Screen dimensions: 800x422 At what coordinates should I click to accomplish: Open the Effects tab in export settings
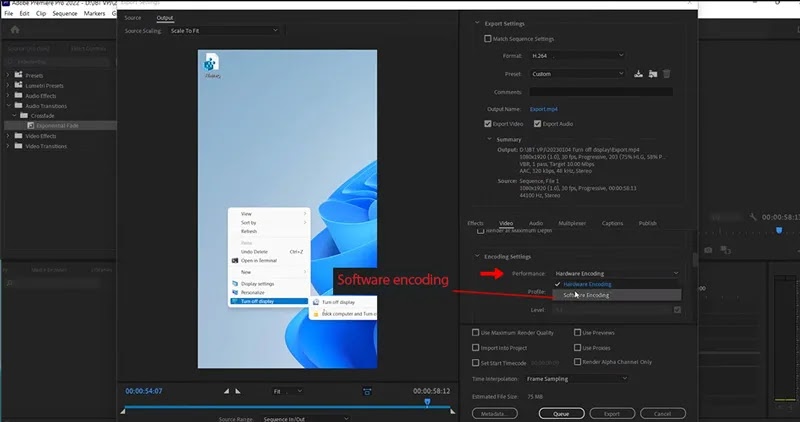click(x=476, y=223)
